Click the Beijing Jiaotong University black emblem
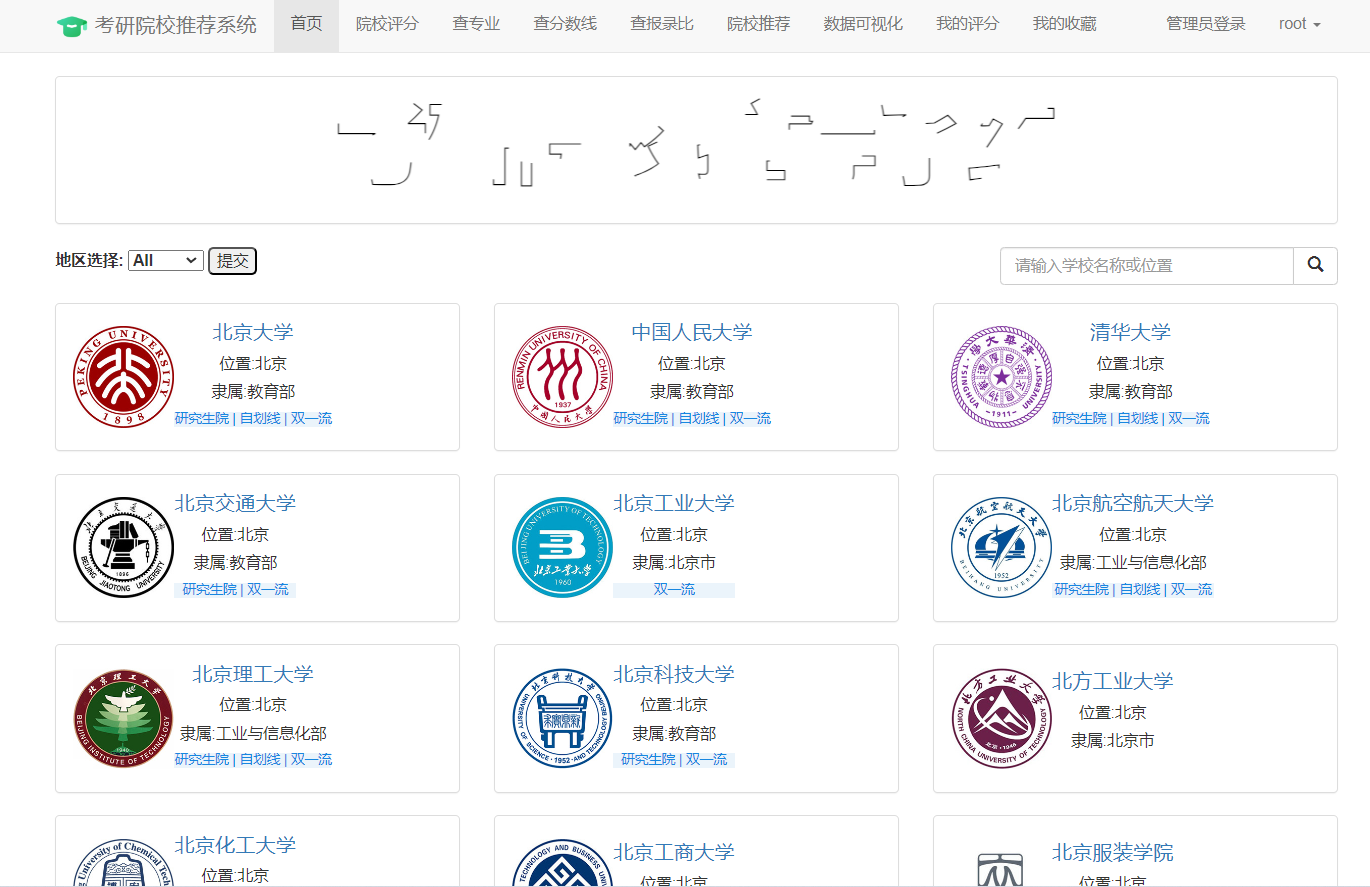This screenshot has height=887, width=1370. pos(124,548)
